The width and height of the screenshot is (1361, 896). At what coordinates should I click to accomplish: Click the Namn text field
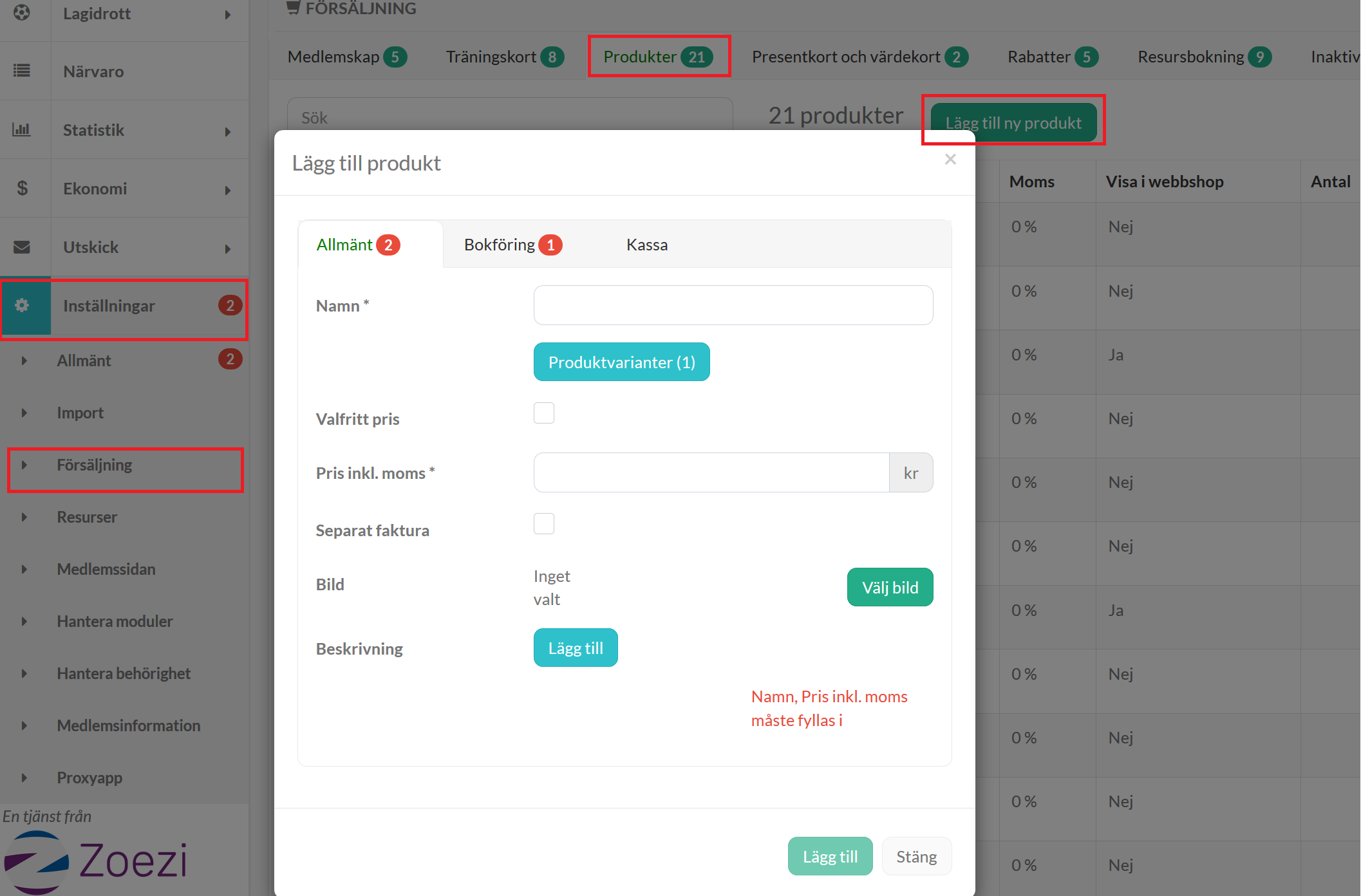click(733, 305)
